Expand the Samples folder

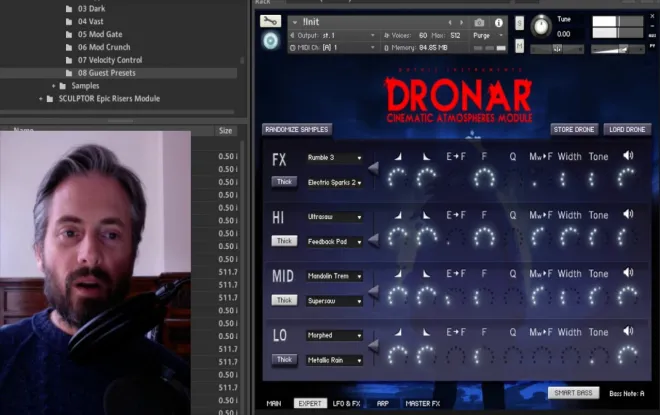53,86
